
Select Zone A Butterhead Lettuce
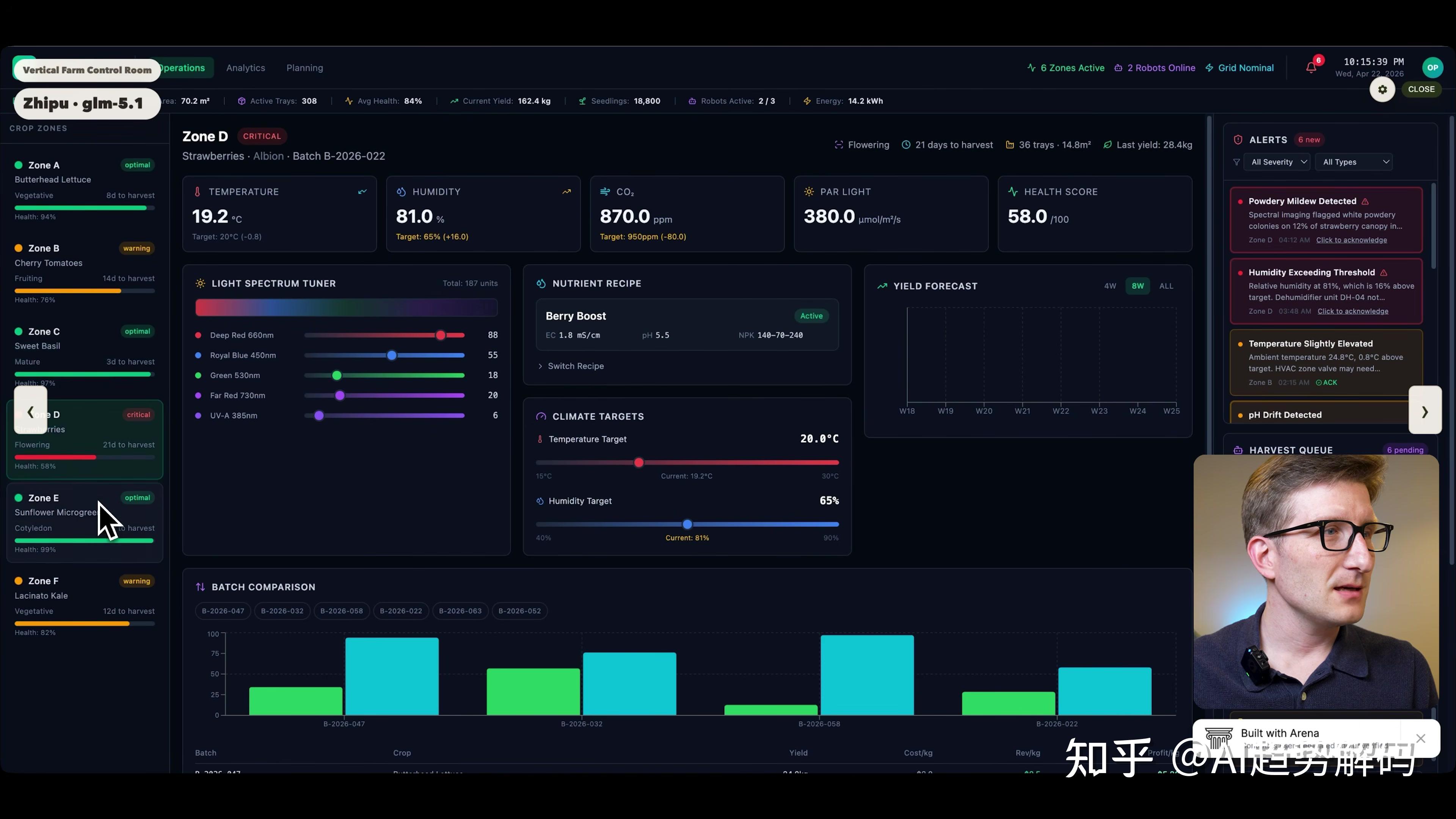pyautogui.click(x=85, y=190)
